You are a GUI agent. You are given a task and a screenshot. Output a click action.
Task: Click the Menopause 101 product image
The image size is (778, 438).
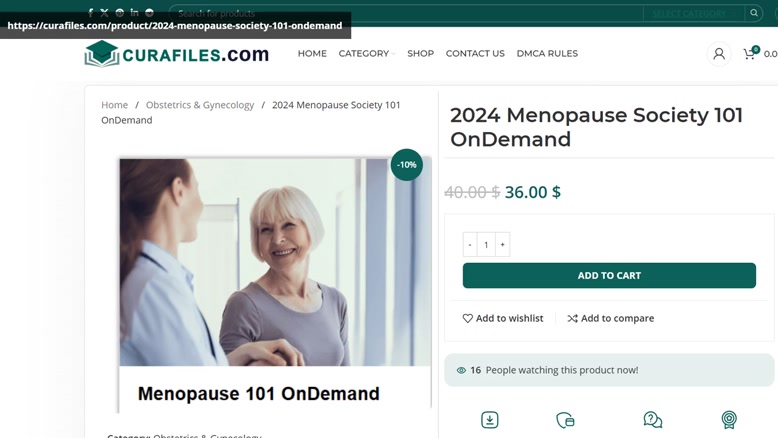click(275, 285)
